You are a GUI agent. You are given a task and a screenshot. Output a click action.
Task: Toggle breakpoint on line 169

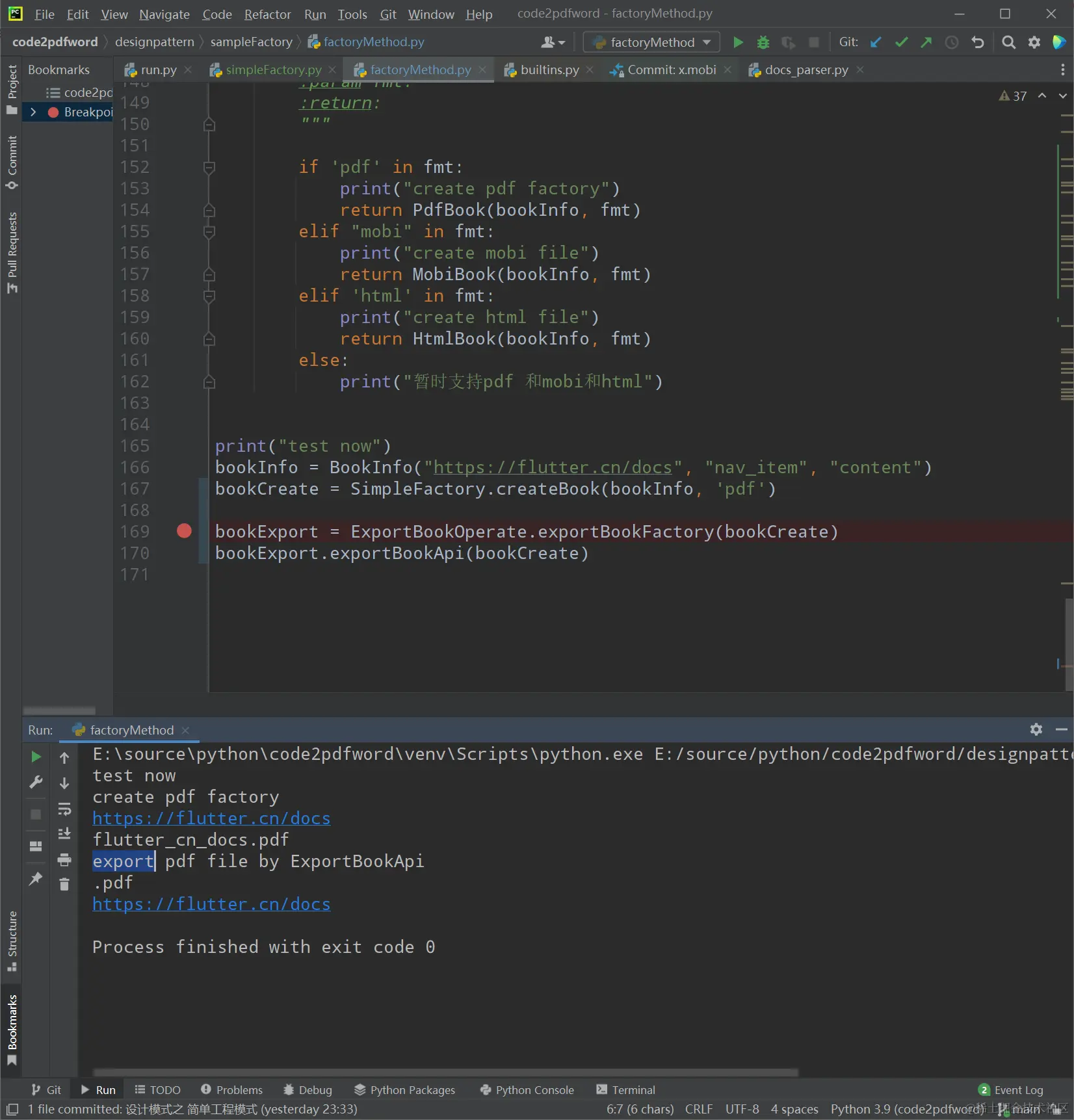point(184,531)
